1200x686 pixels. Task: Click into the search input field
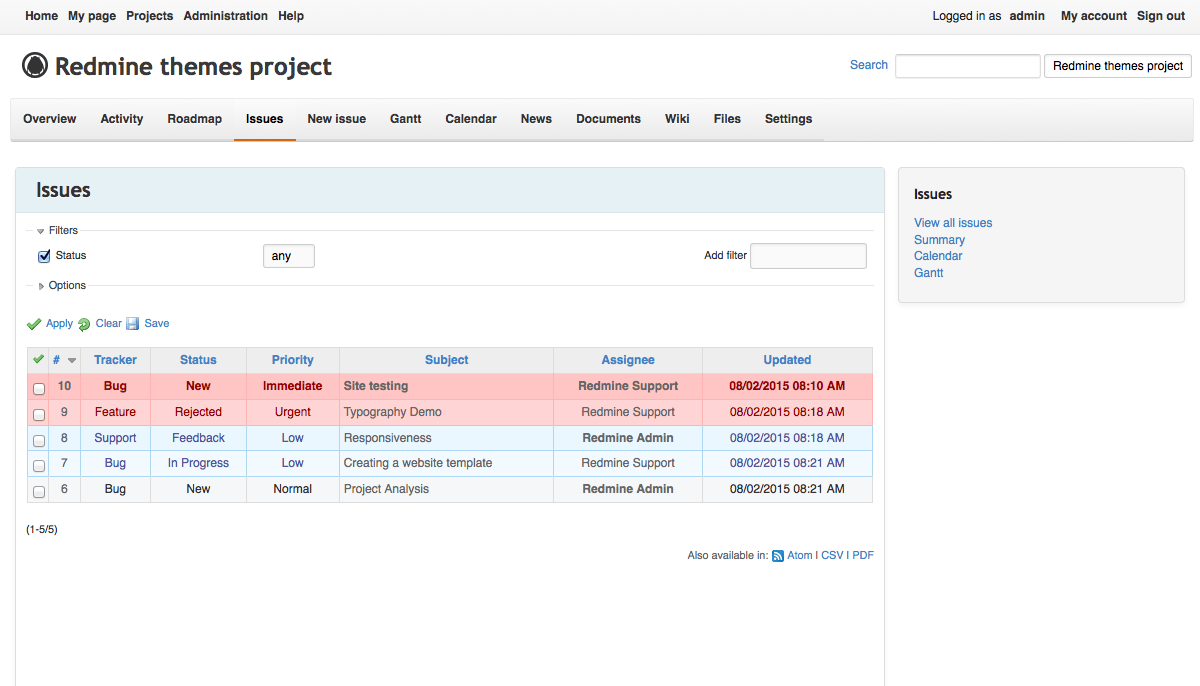point(968,66)
